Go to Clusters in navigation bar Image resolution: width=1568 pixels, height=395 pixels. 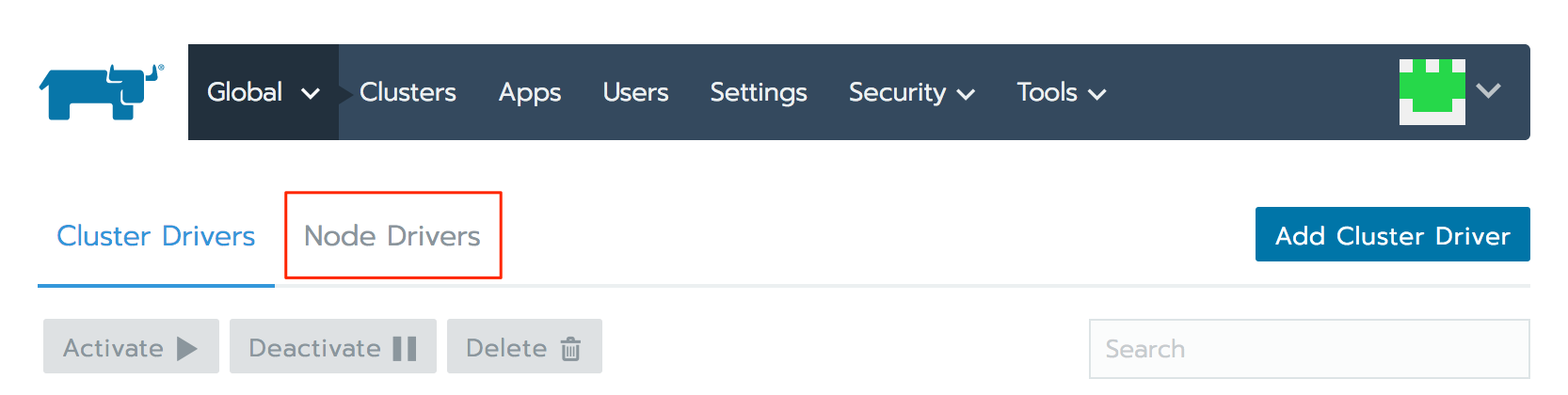[408, 92]
